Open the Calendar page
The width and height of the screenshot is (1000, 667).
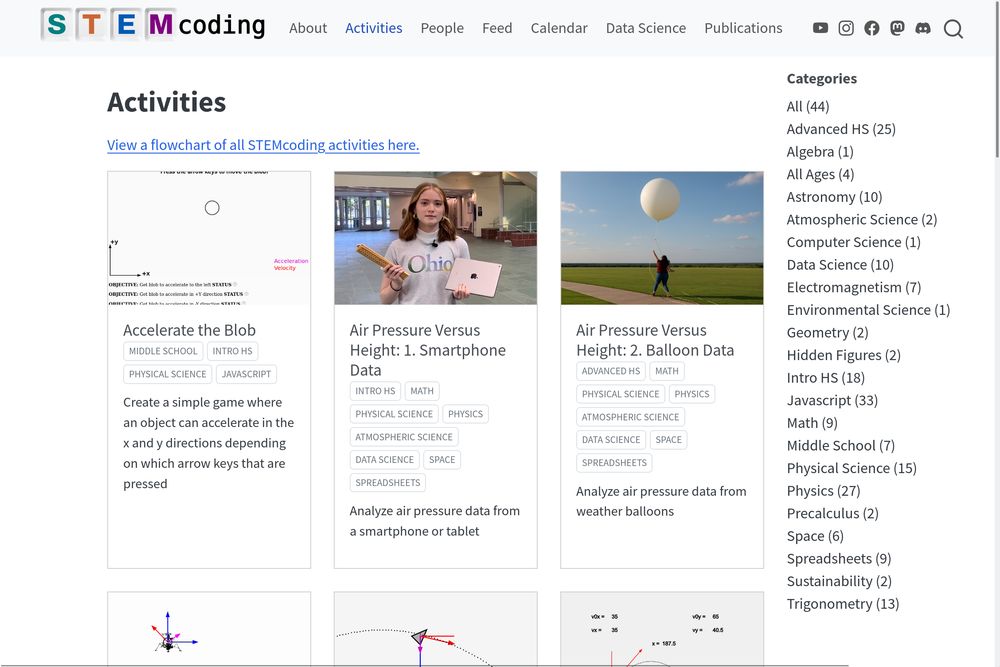pyautogui.click(x=559, y=28)
